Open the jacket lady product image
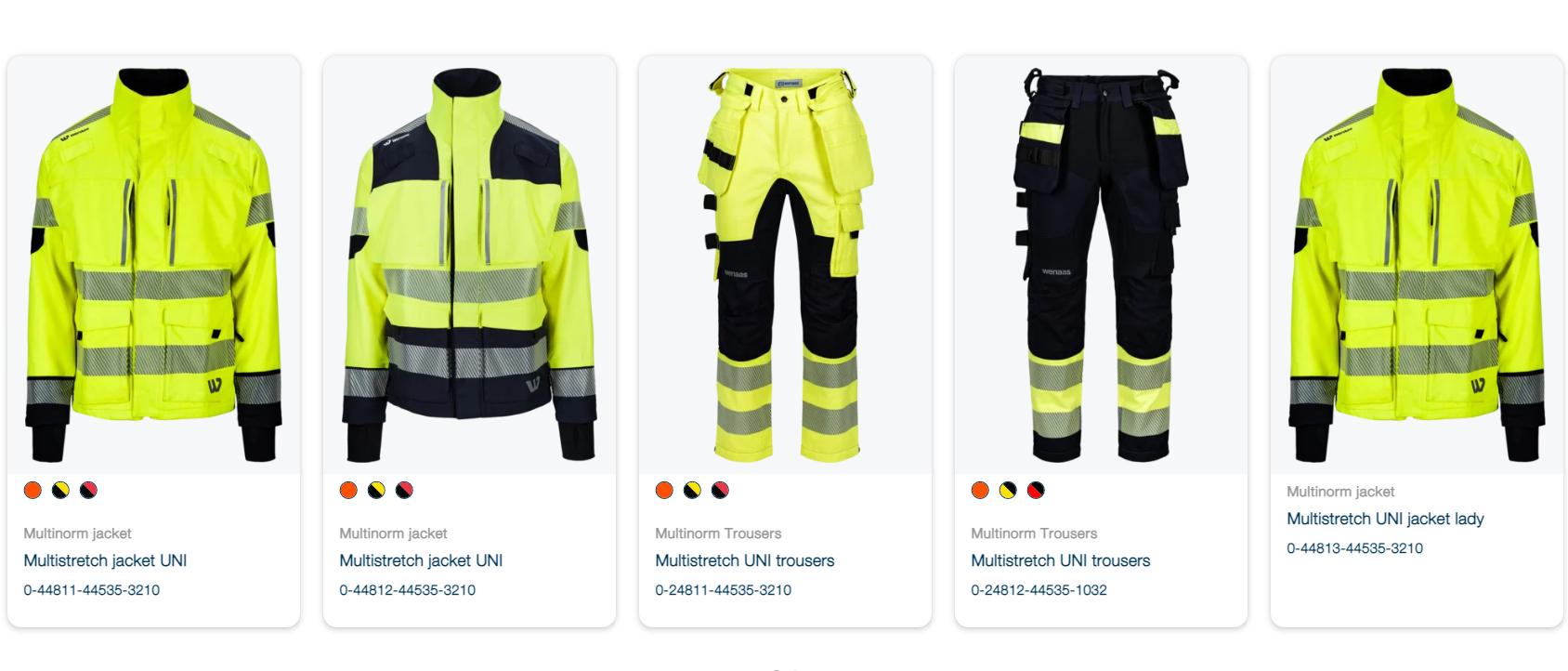1568x671 pixels. tap(1417, 265)
